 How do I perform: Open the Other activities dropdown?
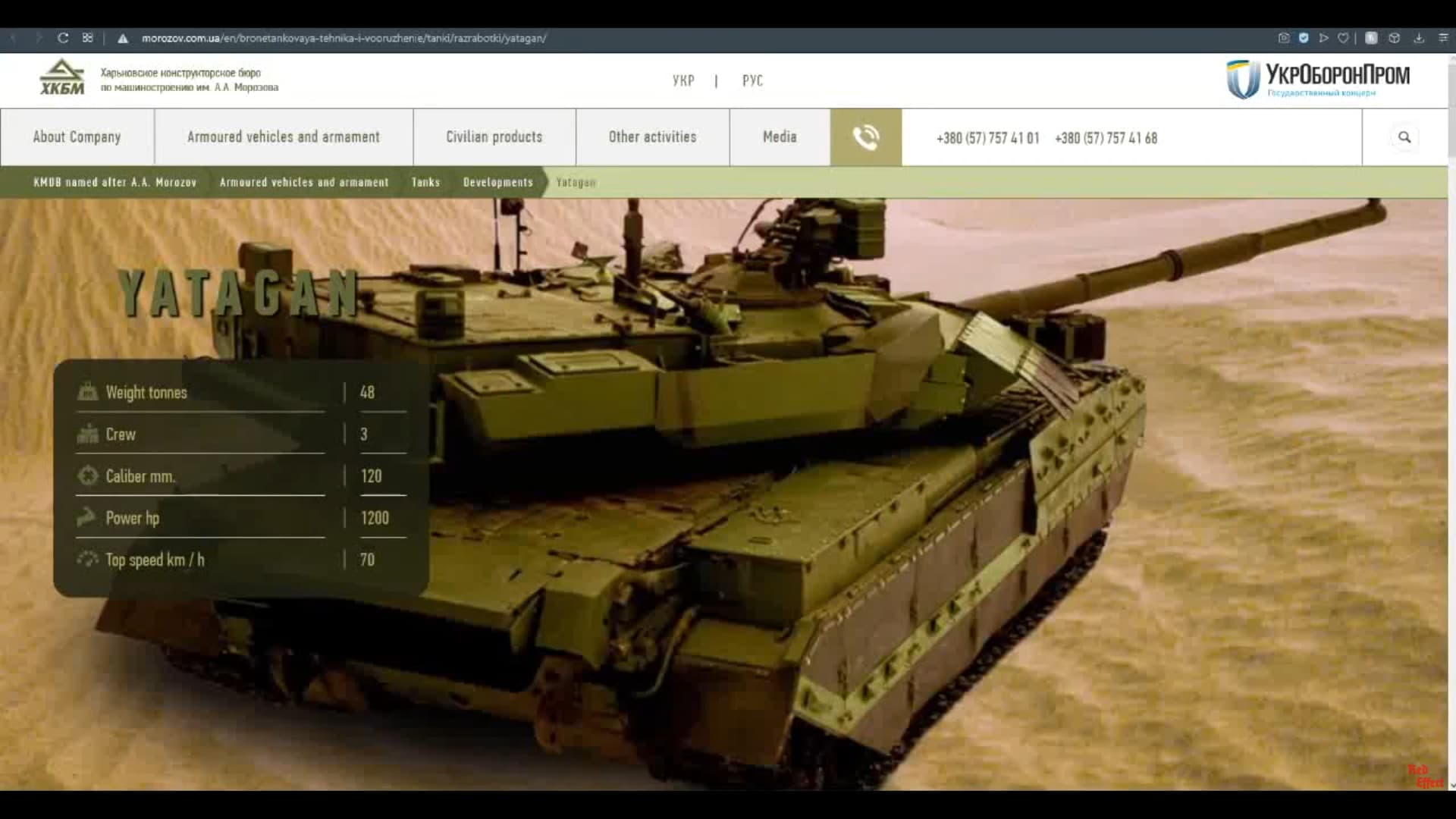coord(652,137)
